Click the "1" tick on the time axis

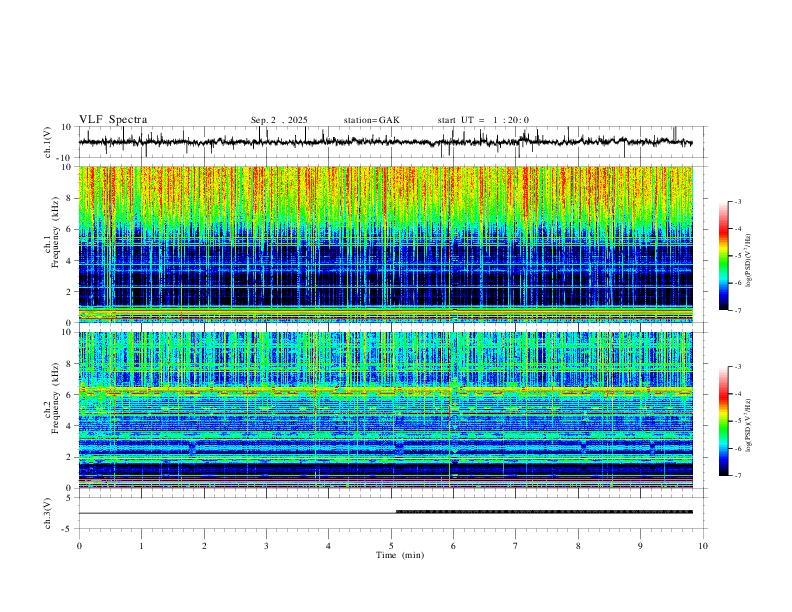click(x=141, y=546)
